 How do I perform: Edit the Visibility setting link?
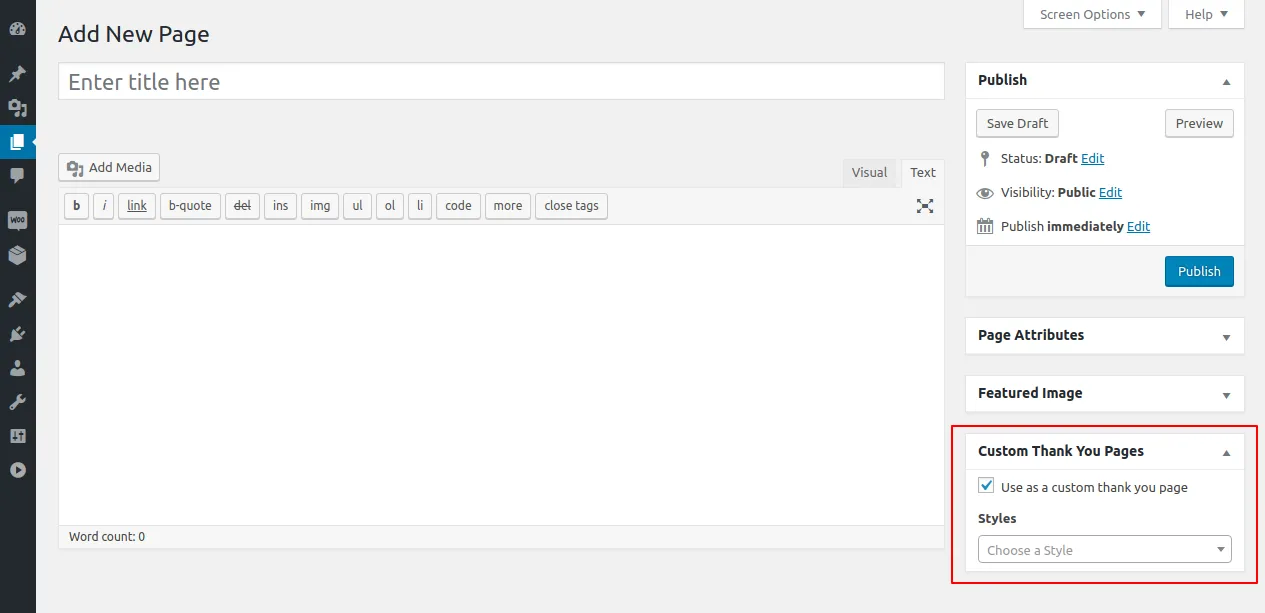(1110, 192)
